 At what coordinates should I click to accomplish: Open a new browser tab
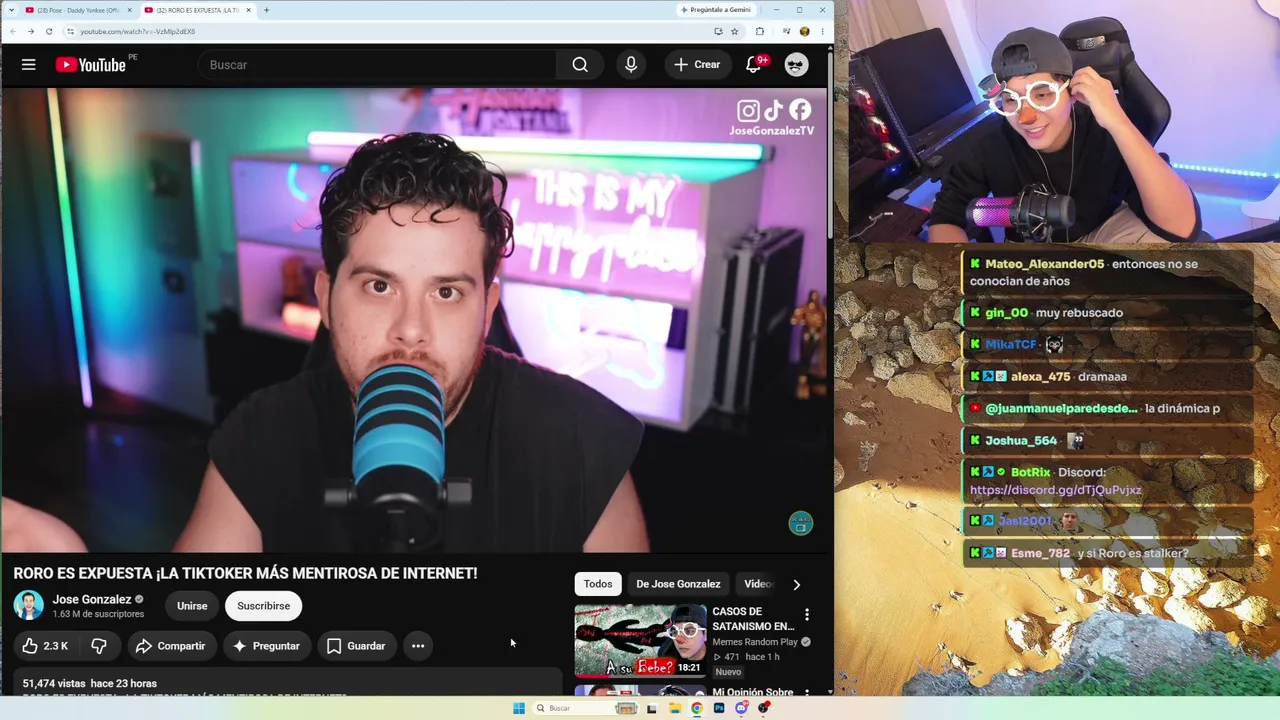tap(266, 10)
